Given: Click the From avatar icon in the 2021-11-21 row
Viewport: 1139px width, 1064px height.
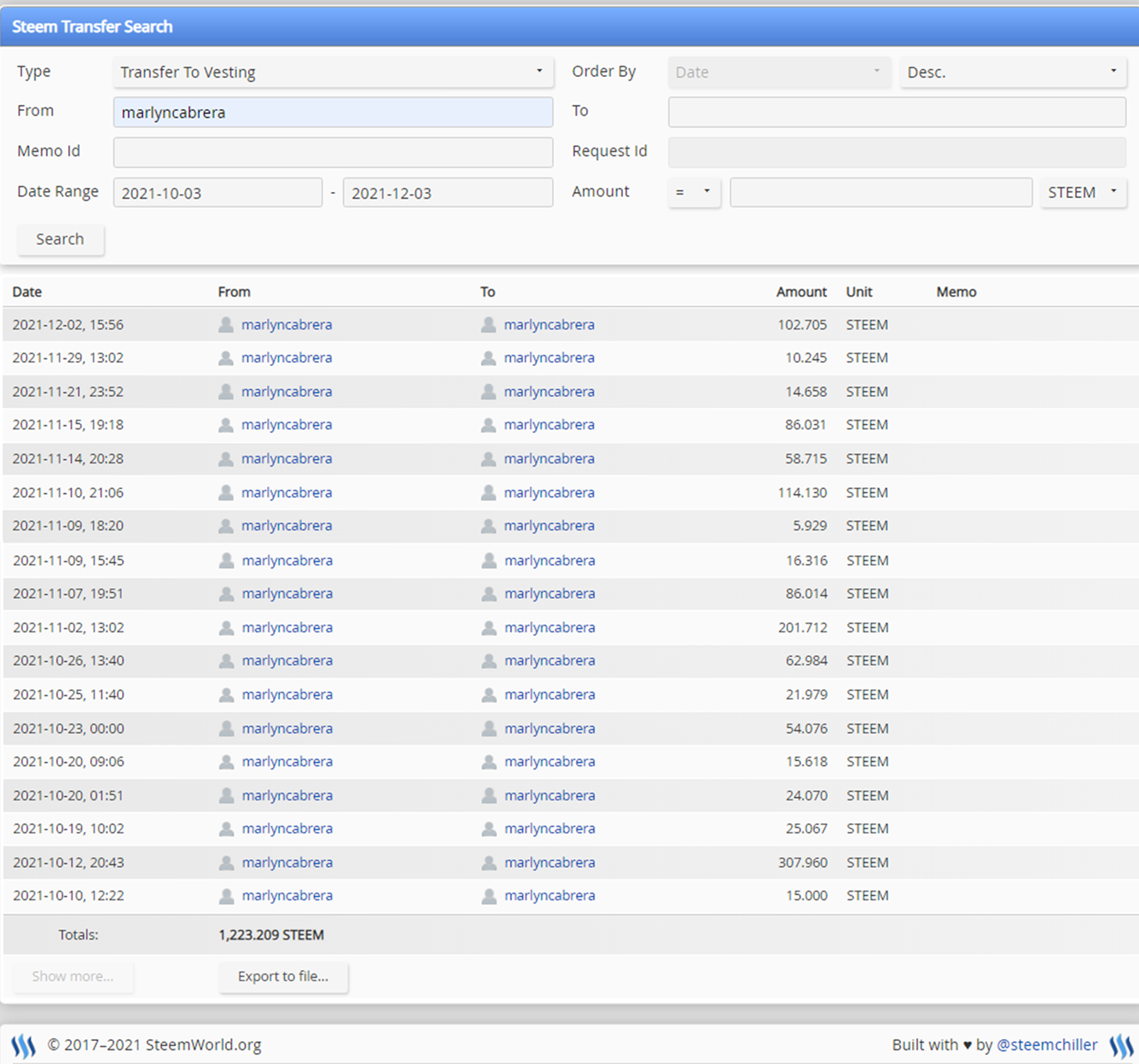Looking at the screenshot, I should coord(226,392).
